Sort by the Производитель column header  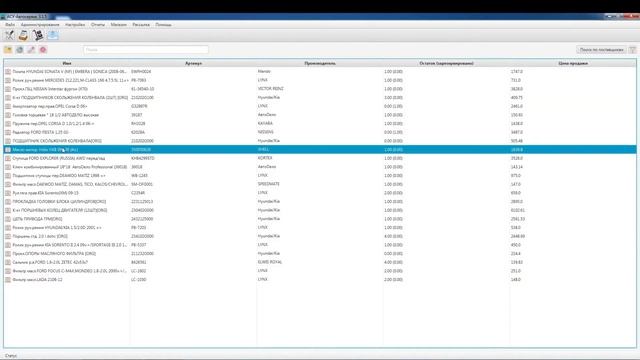coord(320,63)
